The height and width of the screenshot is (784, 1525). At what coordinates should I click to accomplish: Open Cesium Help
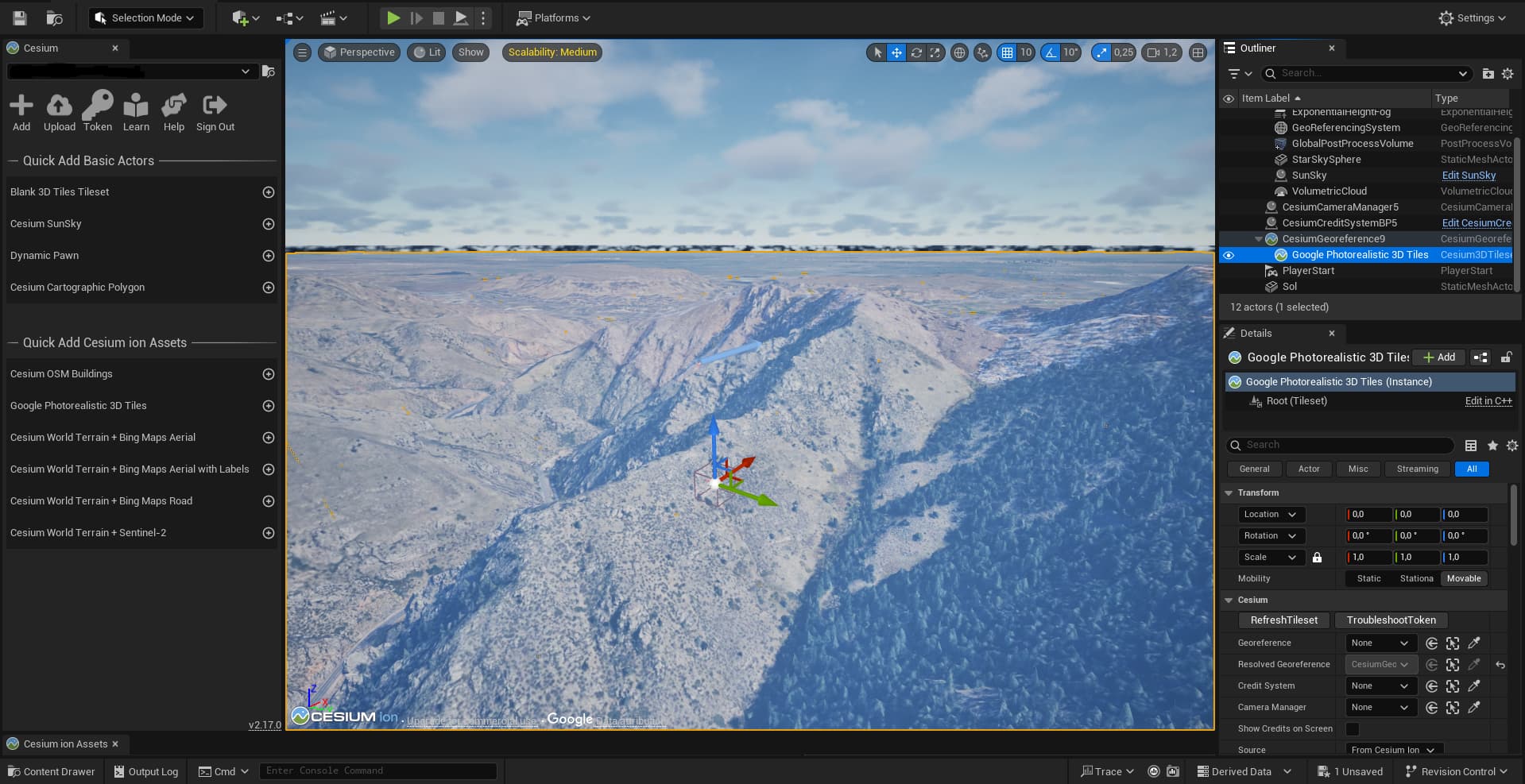pos(174,112)
